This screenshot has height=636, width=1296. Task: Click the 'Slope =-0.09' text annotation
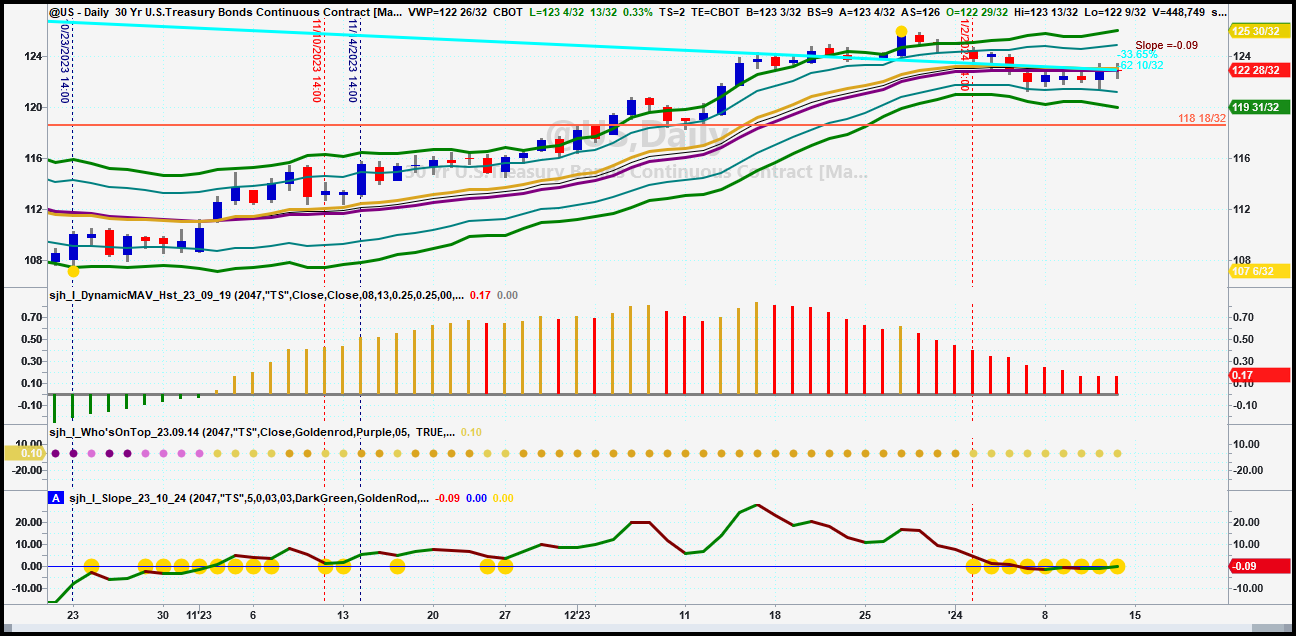coord(1167,45)
